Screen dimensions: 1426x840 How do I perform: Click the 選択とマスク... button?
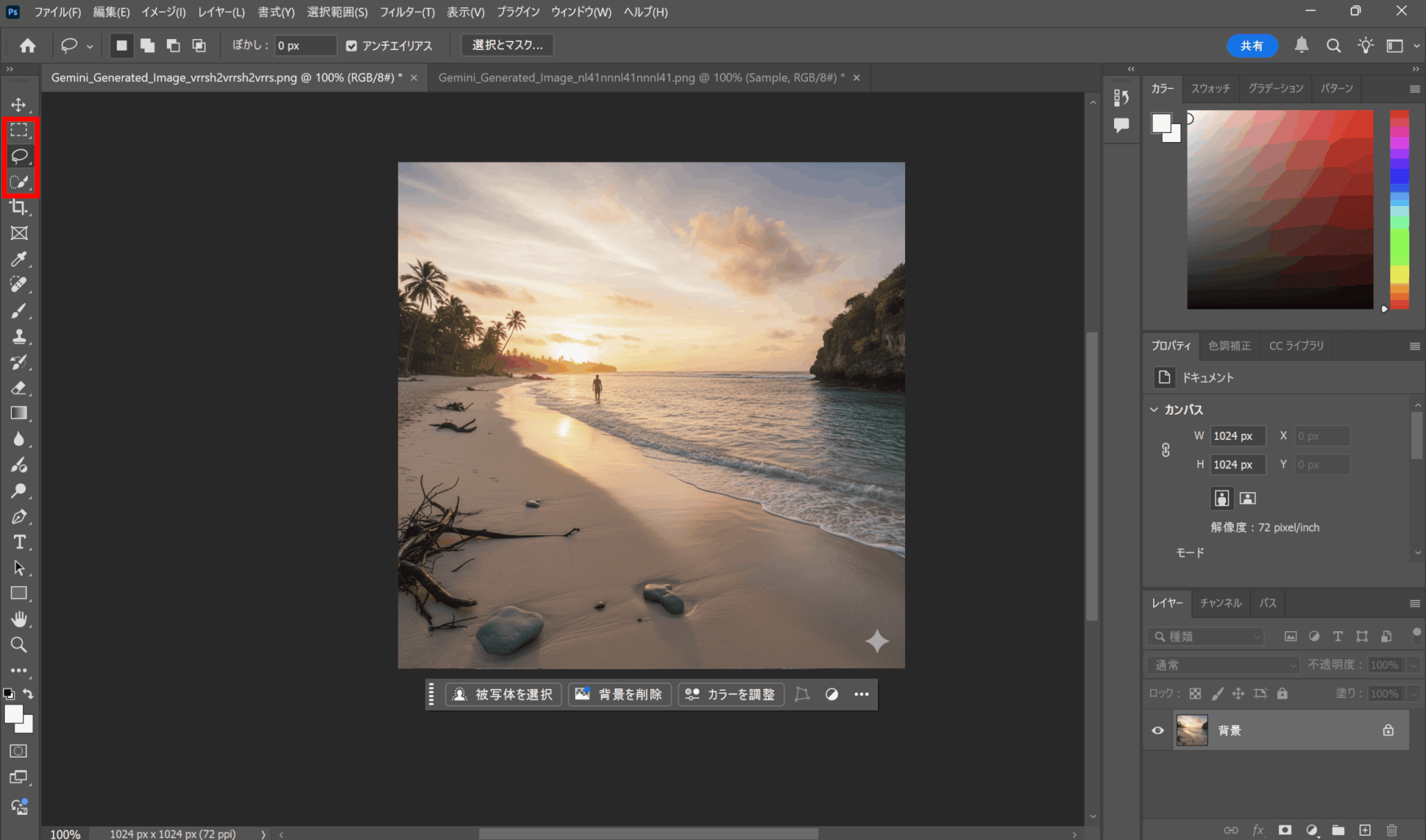coord(507,45)
